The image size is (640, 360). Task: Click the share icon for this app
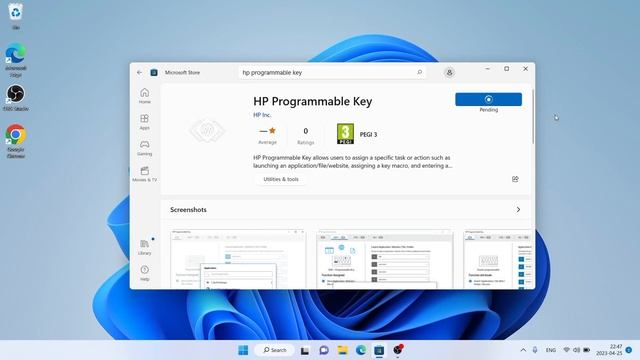pos(515,179)
